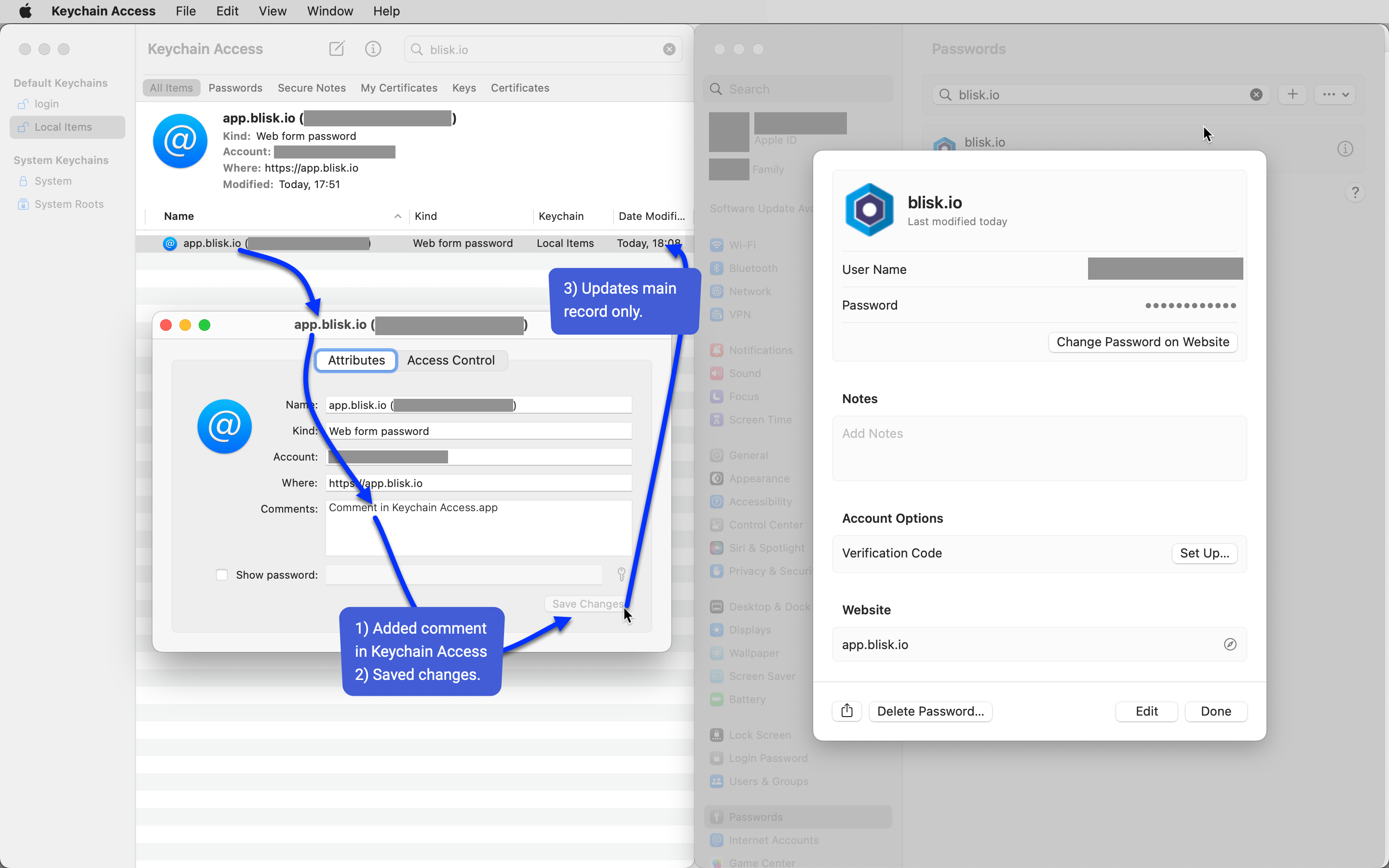The width and height of the screenshot is (1389, 868).
Task: Sort by Name column header chevron
Action: point(397,217)
